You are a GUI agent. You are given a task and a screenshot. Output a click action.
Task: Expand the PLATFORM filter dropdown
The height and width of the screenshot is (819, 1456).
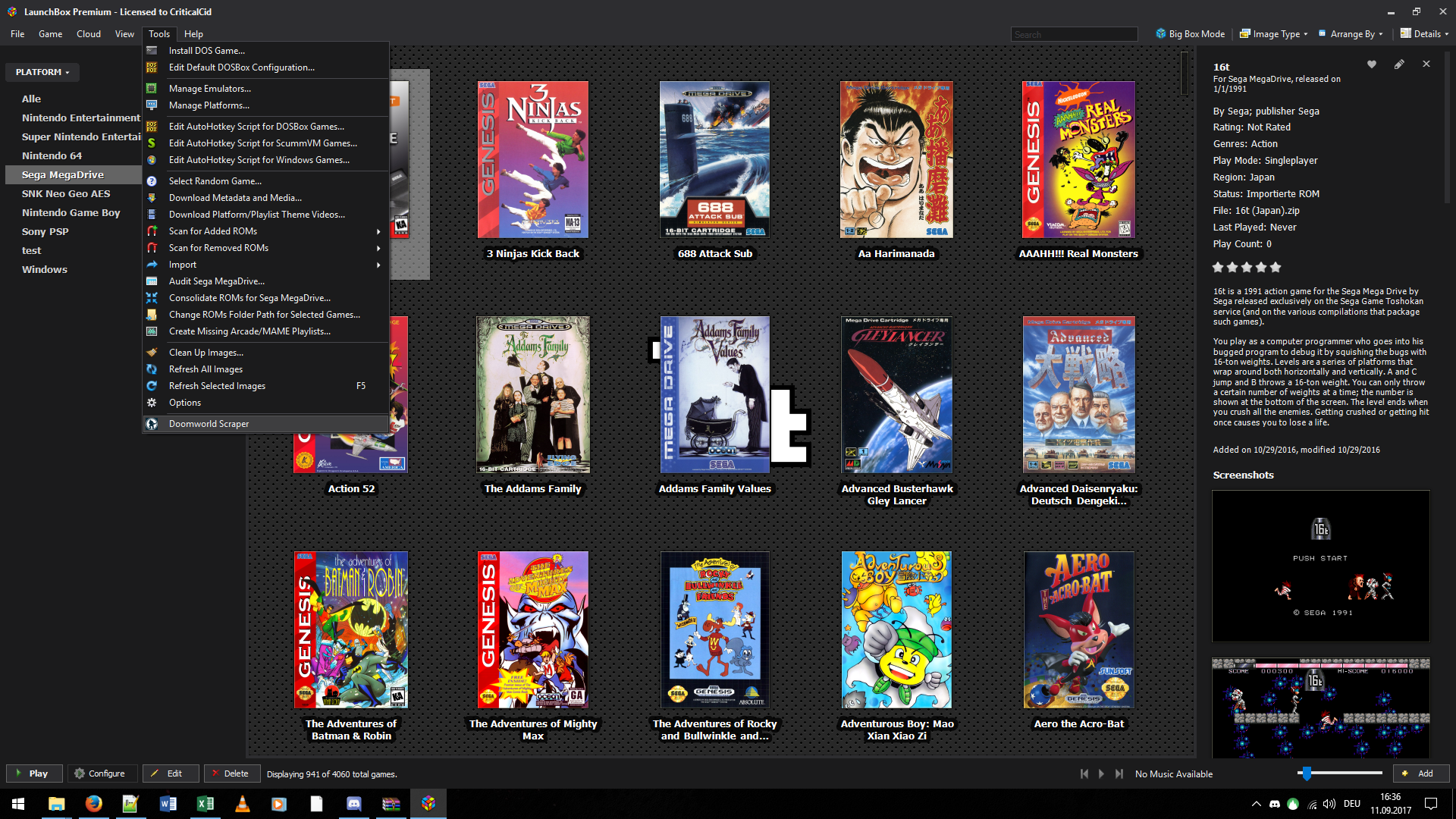click(42, 72)
